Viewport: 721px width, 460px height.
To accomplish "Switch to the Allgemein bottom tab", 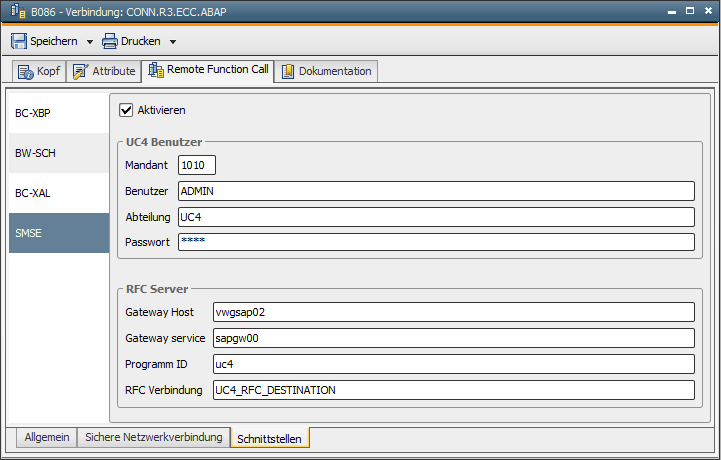I will pos(47,437).
